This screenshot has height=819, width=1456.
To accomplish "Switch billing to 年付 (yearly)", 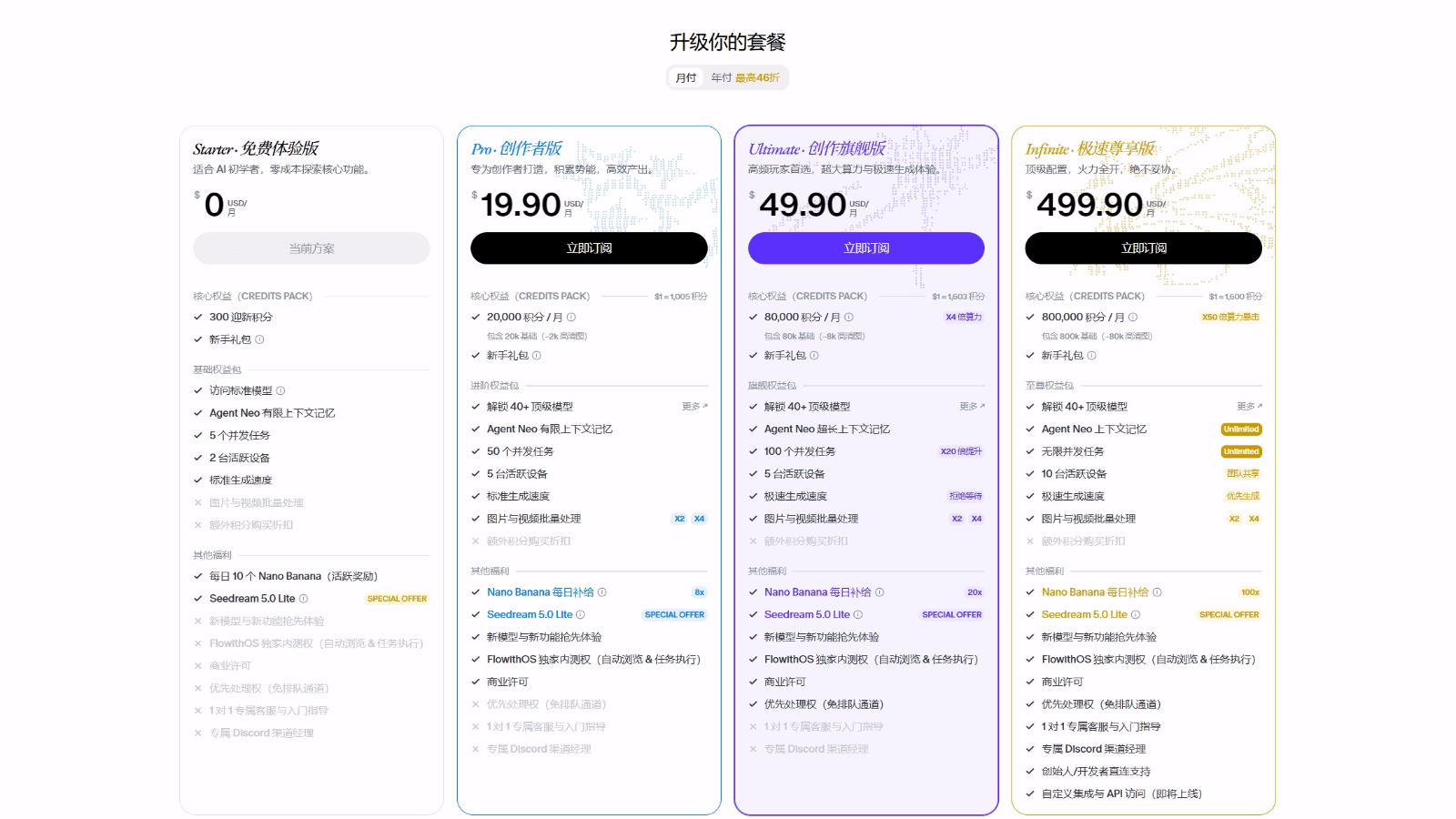I will coord(744,78).
